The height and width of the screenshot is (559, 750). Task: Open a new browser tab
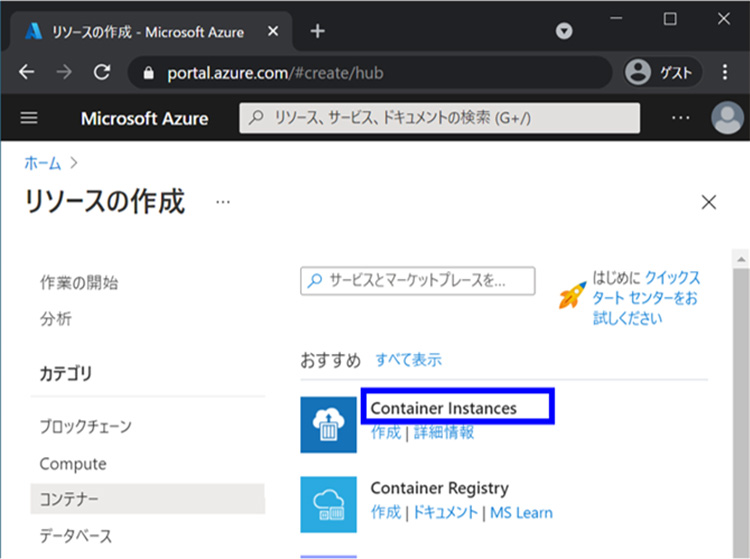point(318,31)
